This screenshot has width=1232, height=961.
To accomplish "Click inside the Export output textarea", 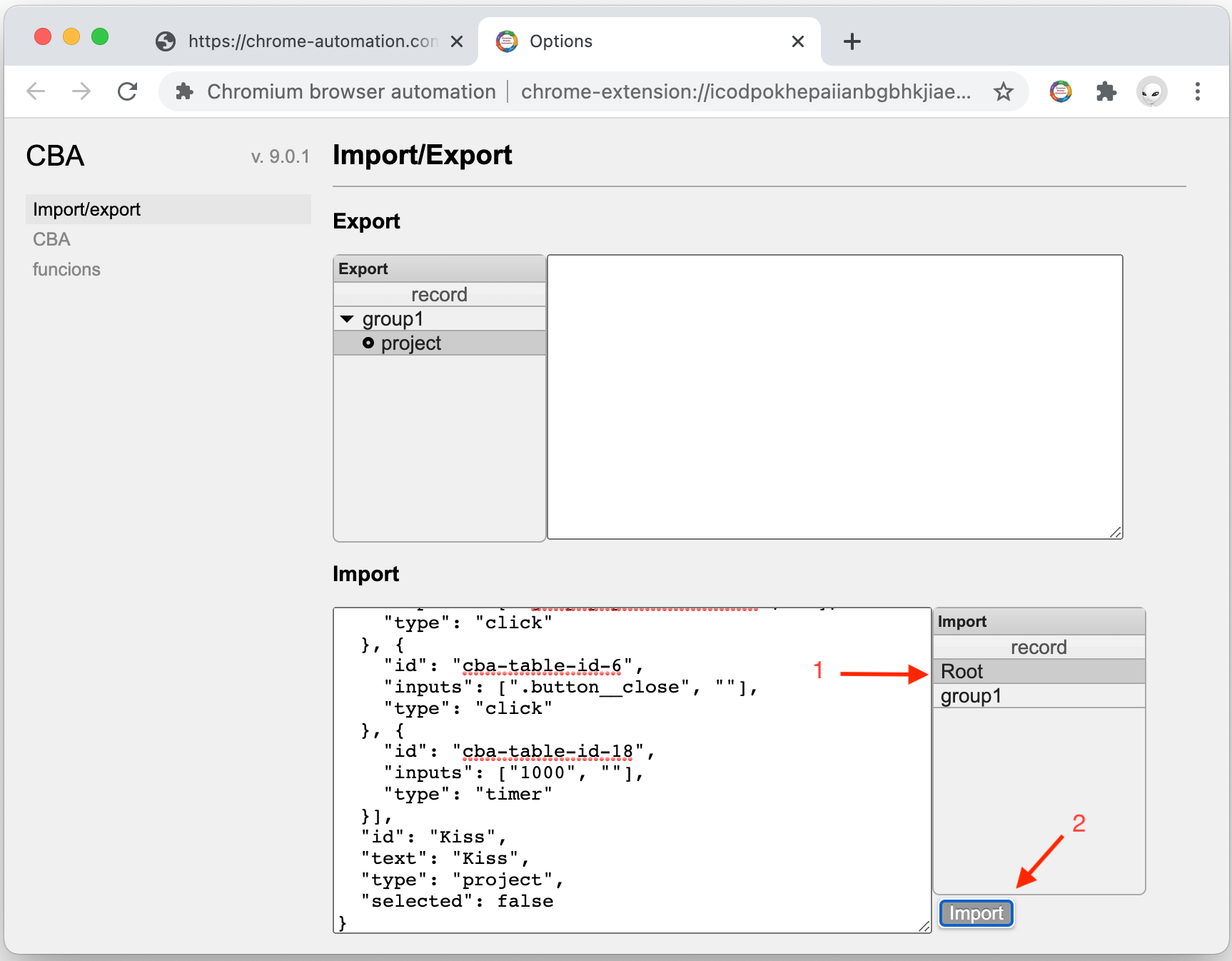I will pos(835,396).
